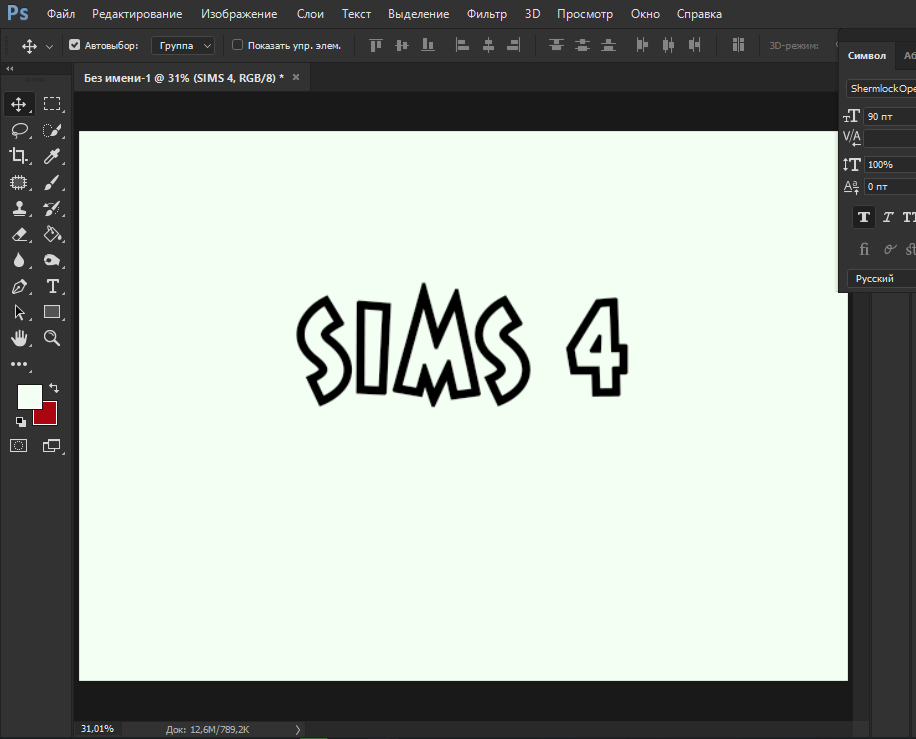Swap foreground and background colors
Viewport: 916px width, 739px height.
(54, 387)
